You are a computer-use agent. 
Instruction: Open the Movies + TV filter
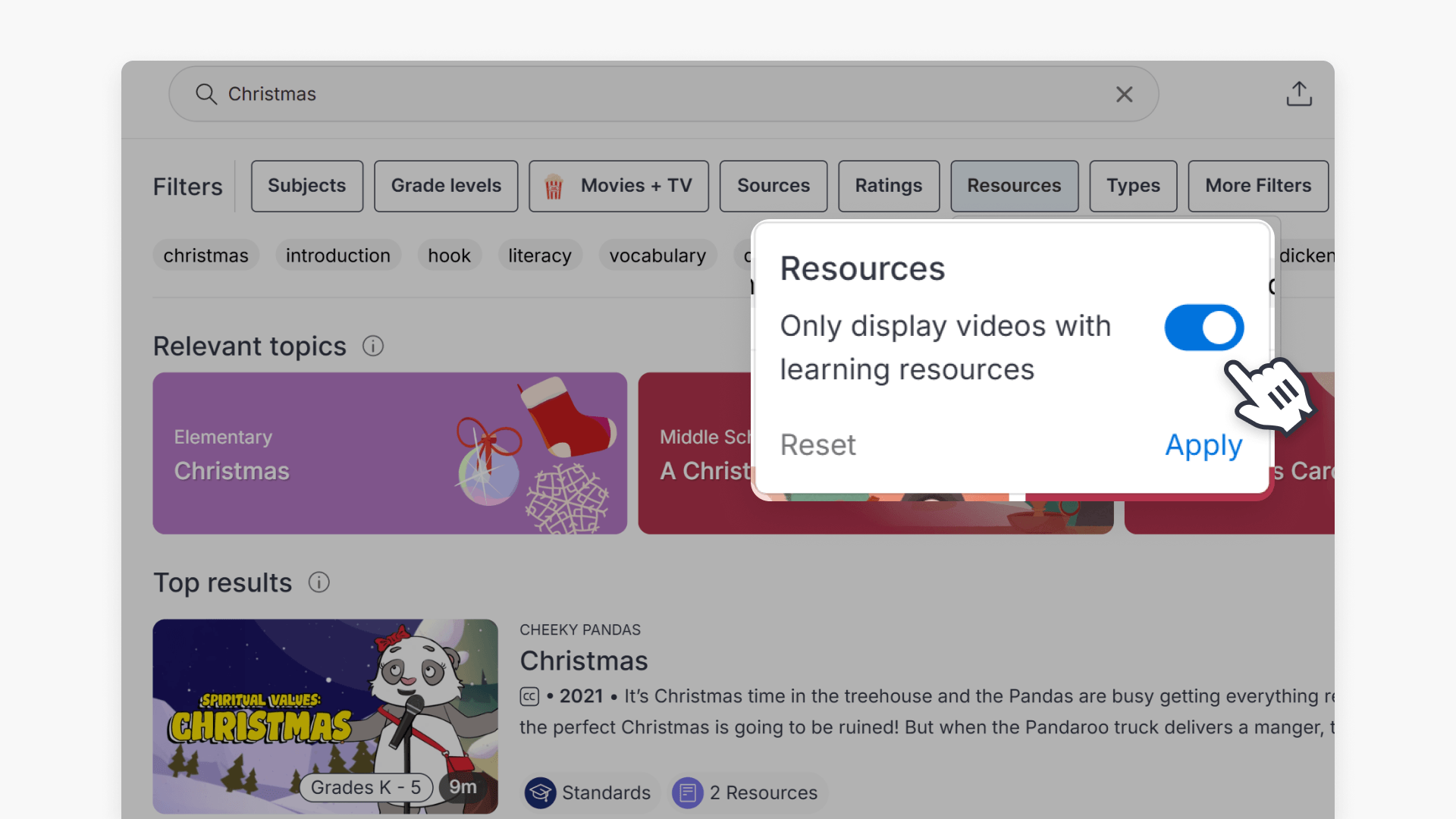(x=619, y=186)
